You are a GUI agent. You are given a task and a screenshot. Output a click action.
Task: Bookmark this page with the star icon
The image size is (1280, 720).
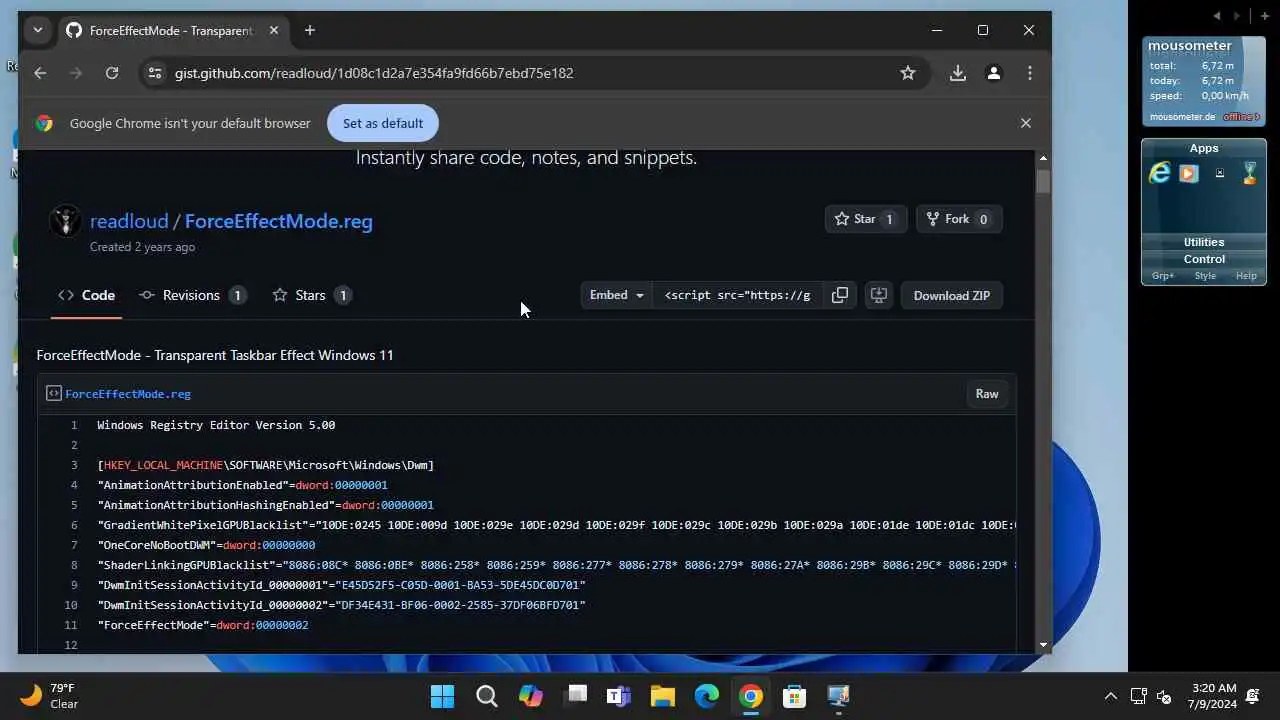pyautogui.click(x=908, y=73)
